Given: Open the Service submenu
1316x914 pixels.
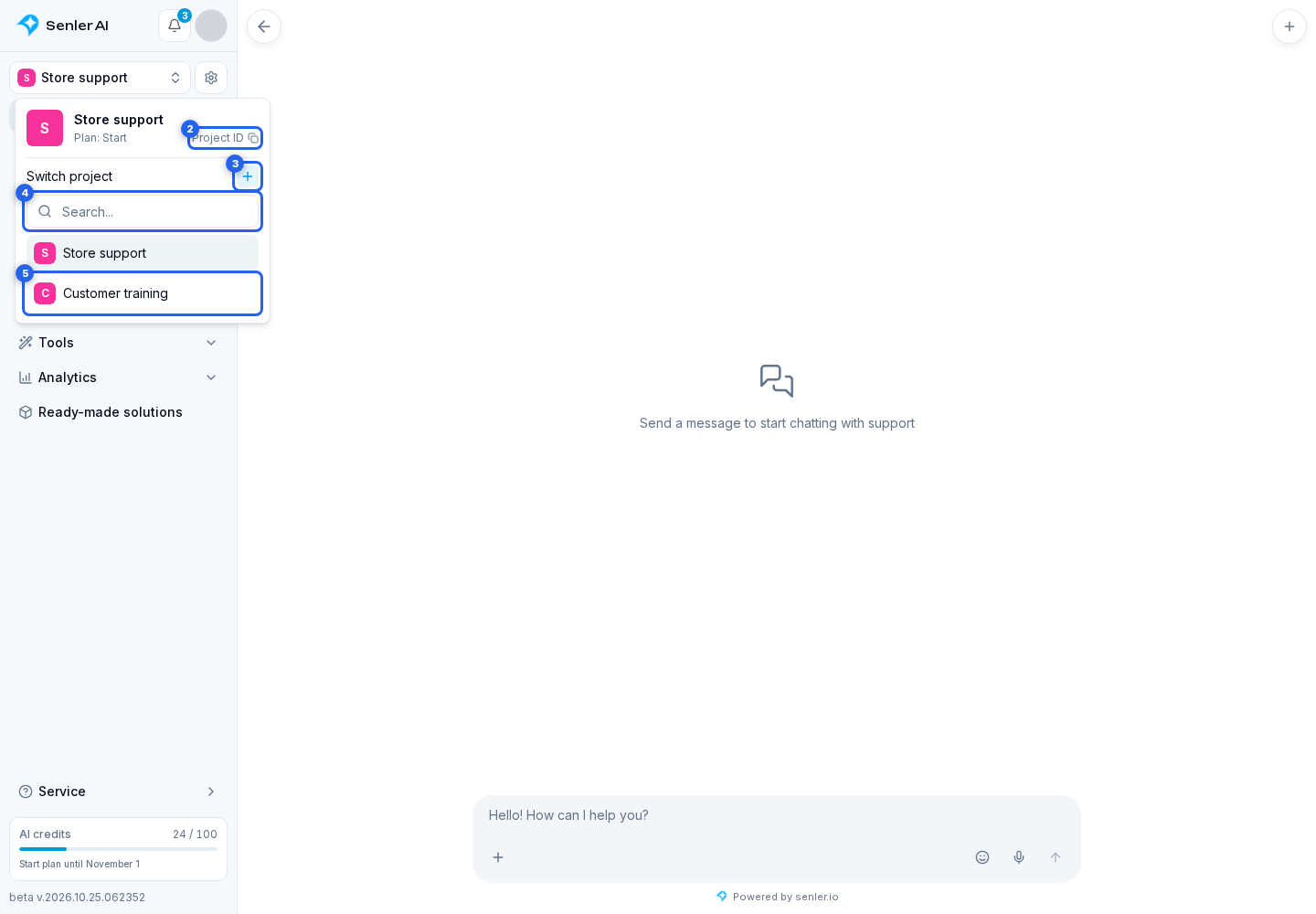Looking at the screenshot, I should (119, 792).
